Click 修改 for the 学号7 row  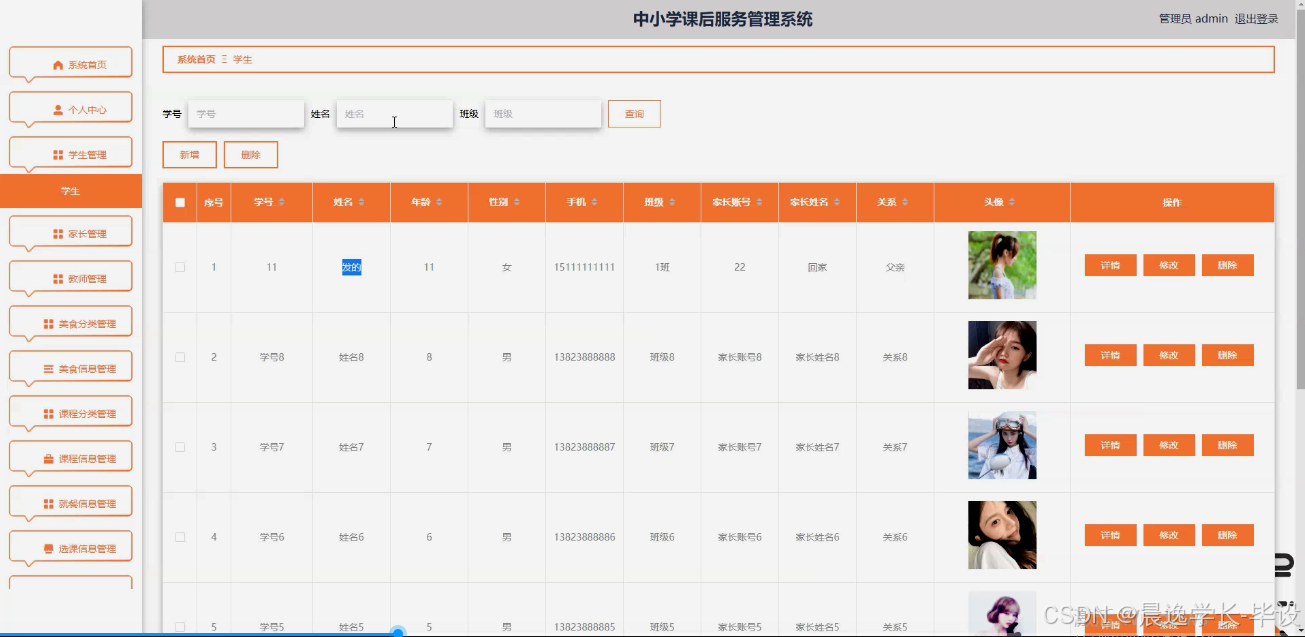(x=1169, y=445)
